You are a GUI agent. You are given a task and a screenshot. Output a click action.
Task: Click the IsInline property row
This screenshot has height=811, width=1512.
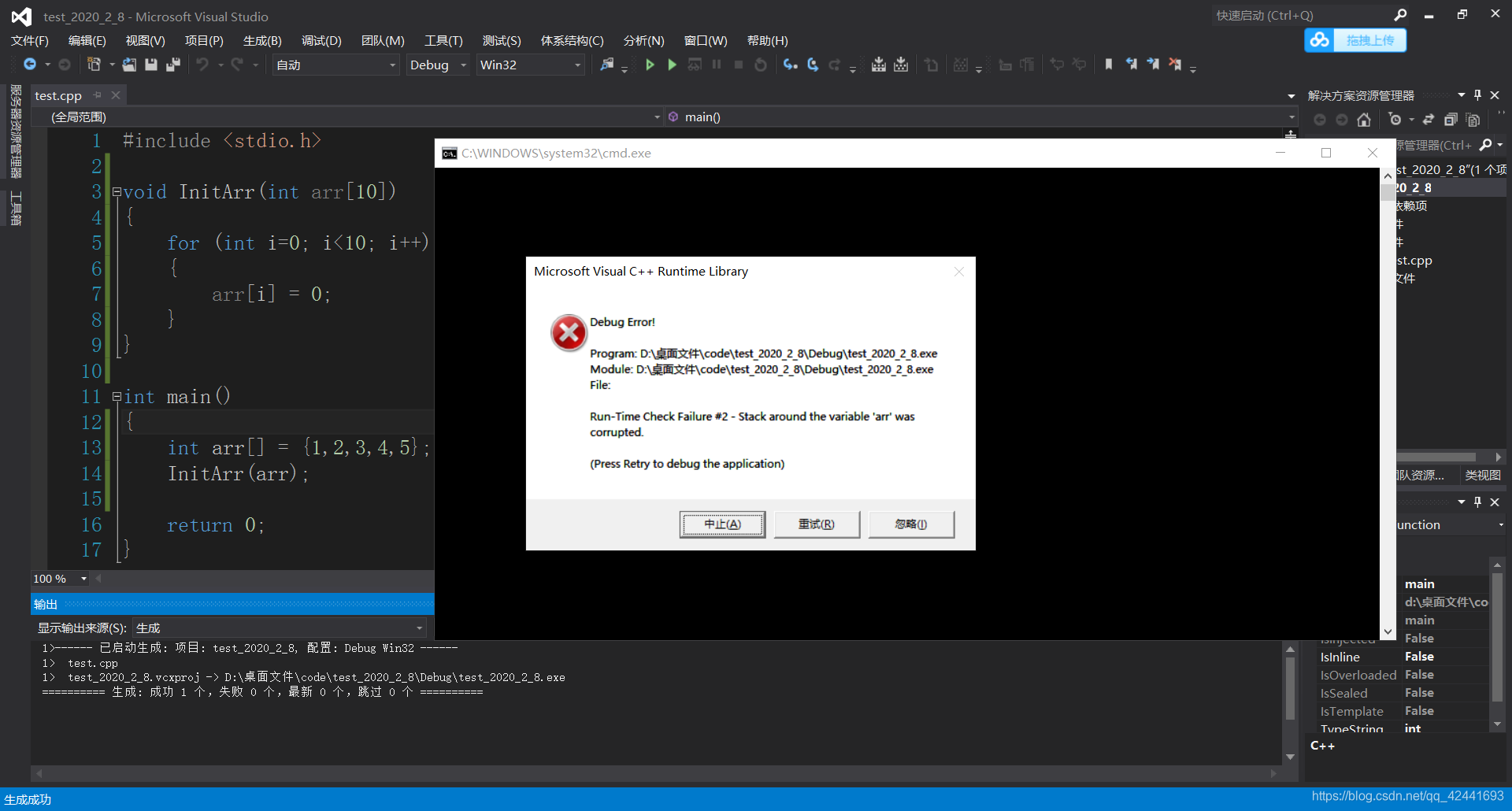[1403, 657]
